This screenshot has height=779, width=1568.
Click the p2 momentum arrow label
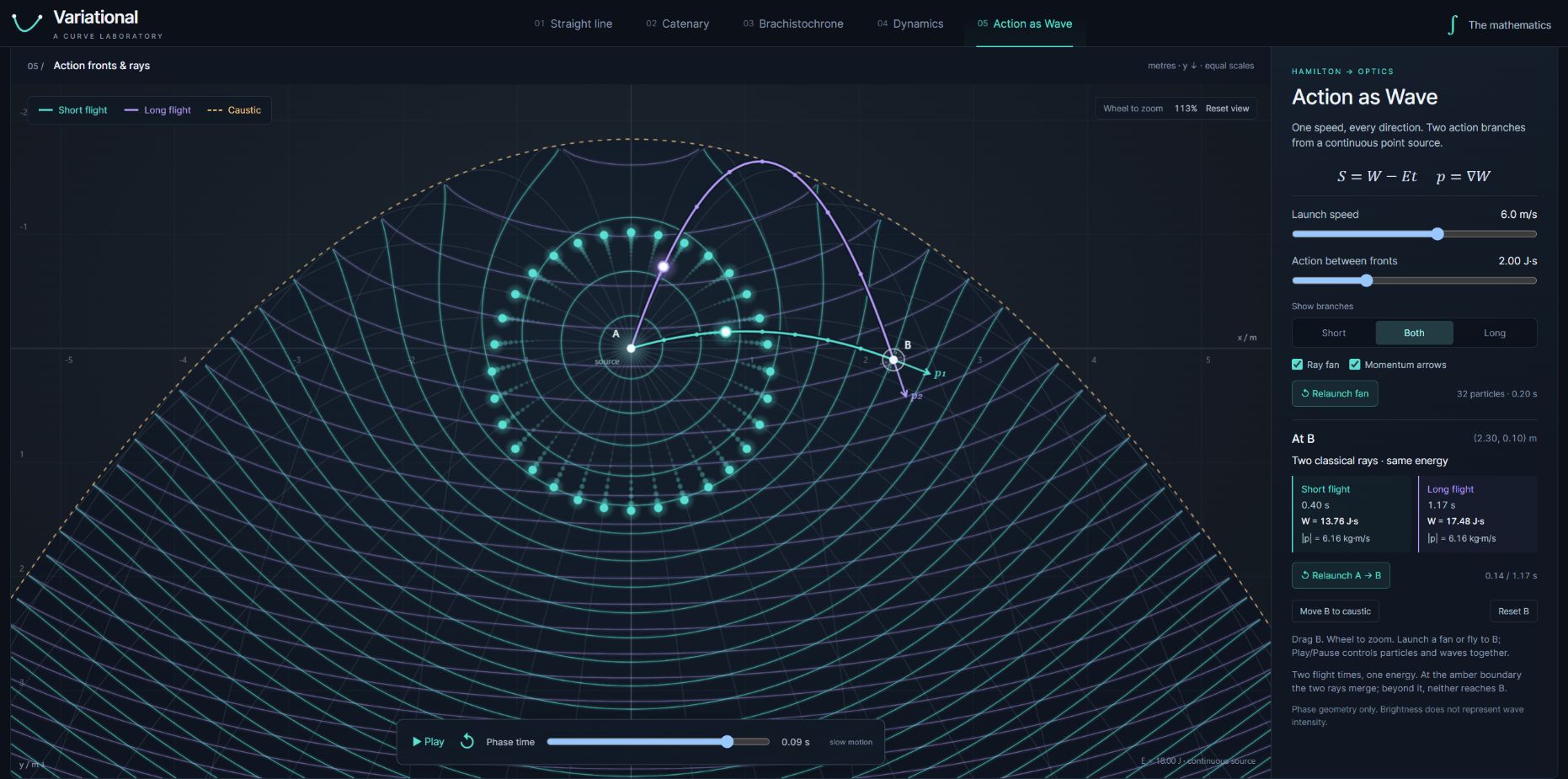click(916, 396)
